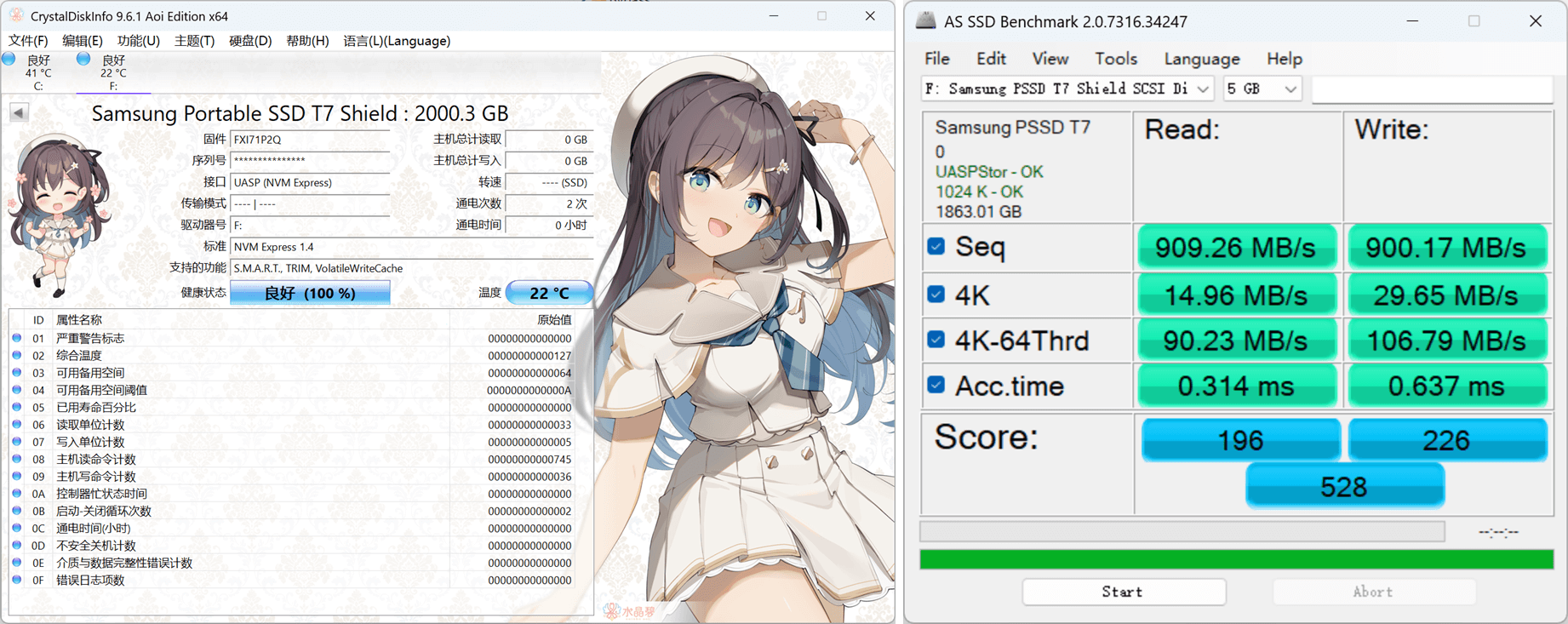Click the read score 196 box
This screenshot has height=624, width=1568.
[x=1240, y=440]
